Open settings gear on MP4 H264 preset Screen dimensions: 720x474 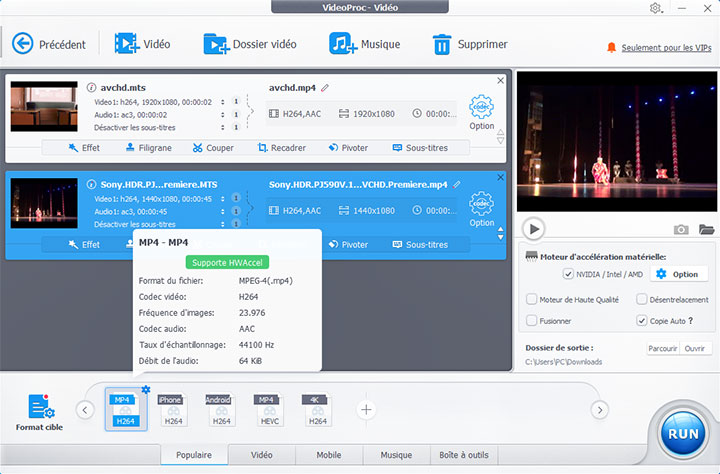[x=146, y=389]
